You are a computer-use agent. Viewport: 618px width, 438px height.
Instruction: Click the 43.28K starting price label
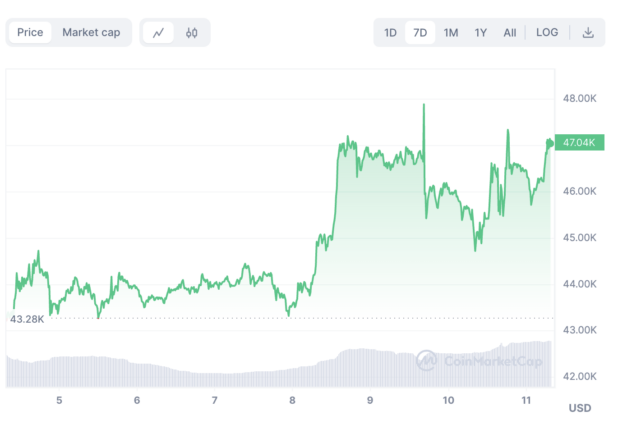pos(26,318)
